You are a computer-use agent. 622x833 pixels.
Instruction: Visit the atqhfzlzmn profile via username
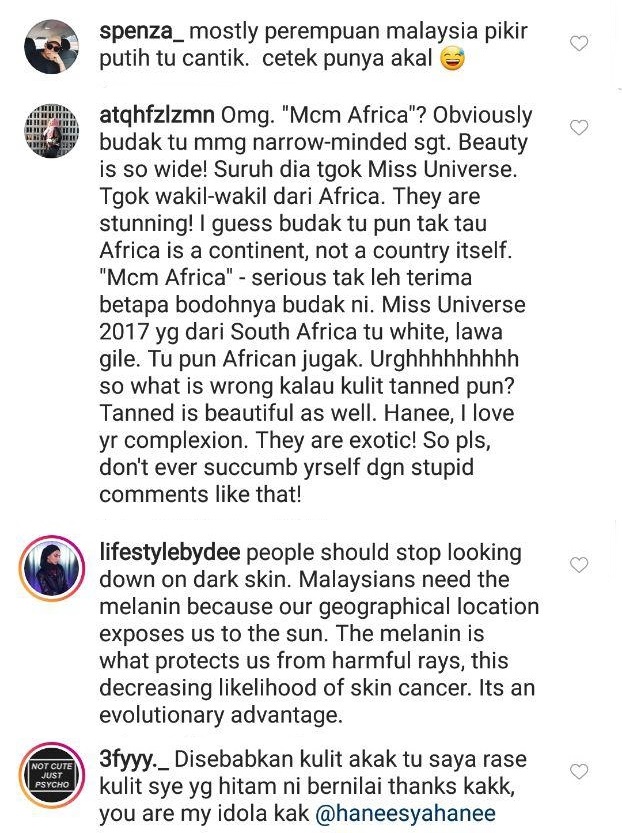[x=157, y=115]
